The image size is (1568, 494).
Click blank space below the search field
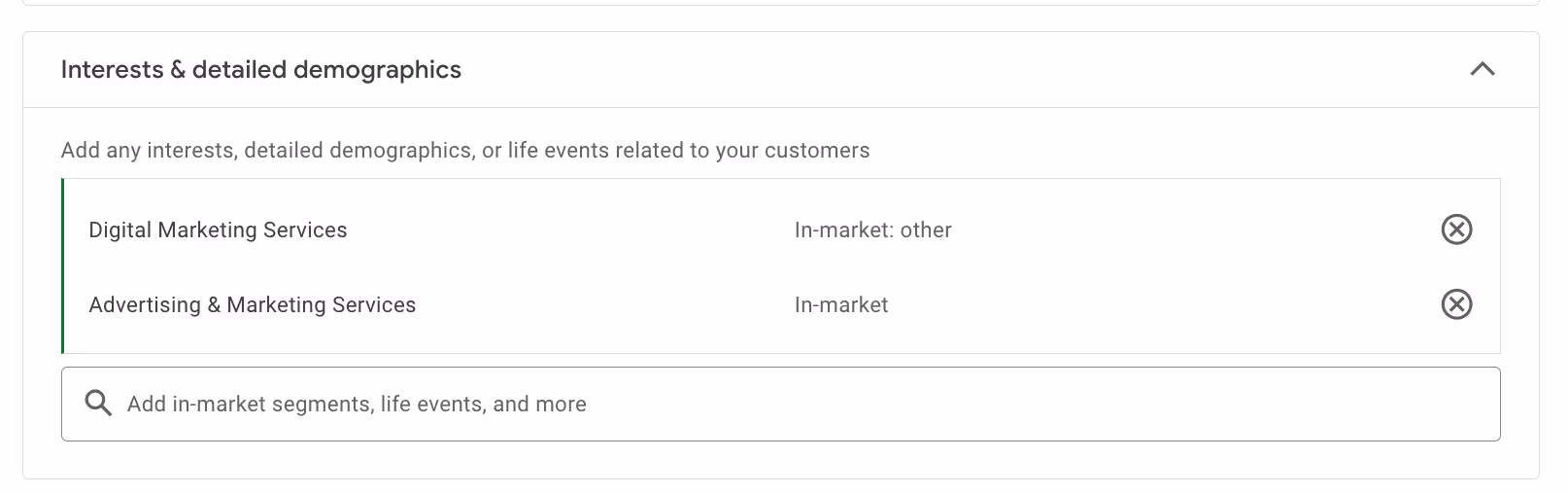(x=781, y=459)
